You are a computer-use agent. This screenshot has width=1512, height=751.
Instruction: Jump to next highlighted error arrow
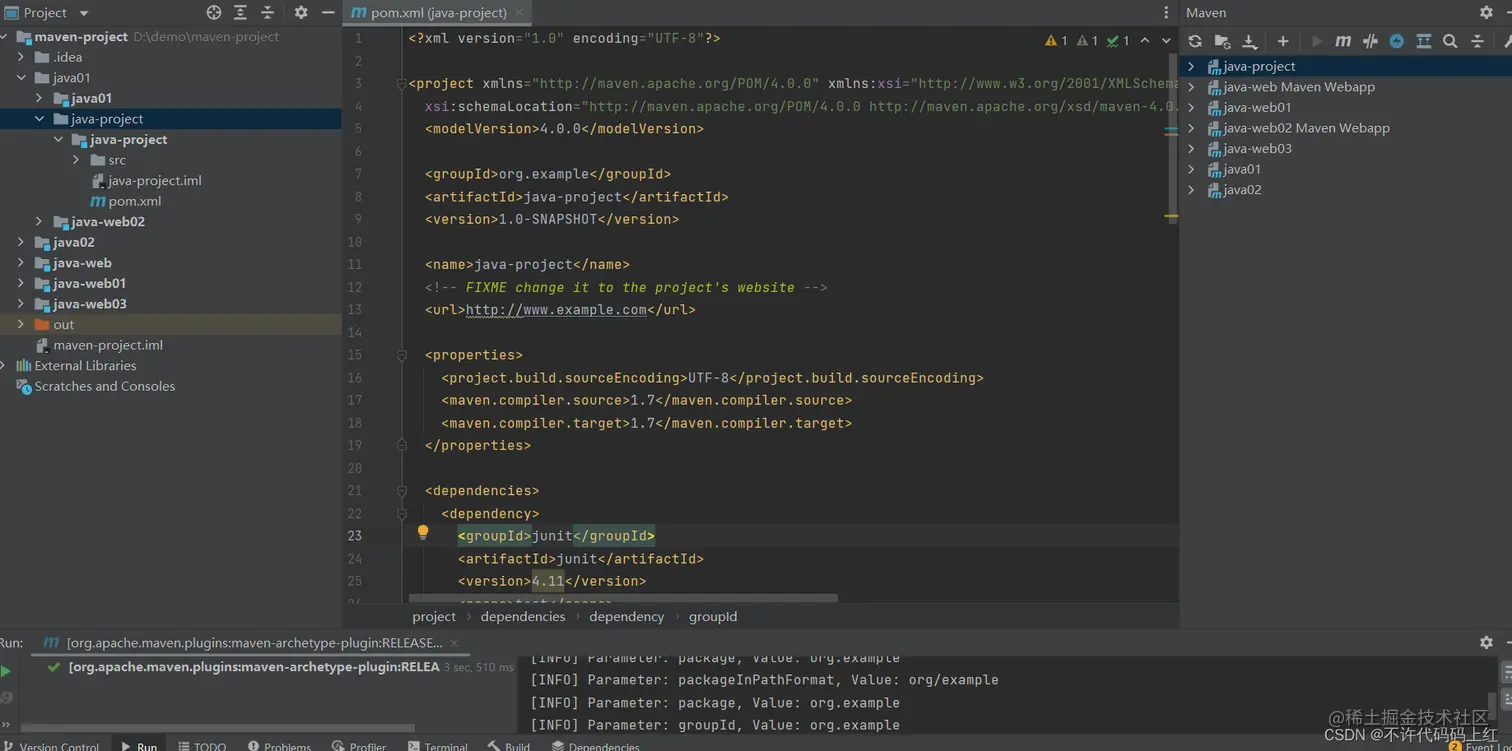click(x=1166, y=41)
